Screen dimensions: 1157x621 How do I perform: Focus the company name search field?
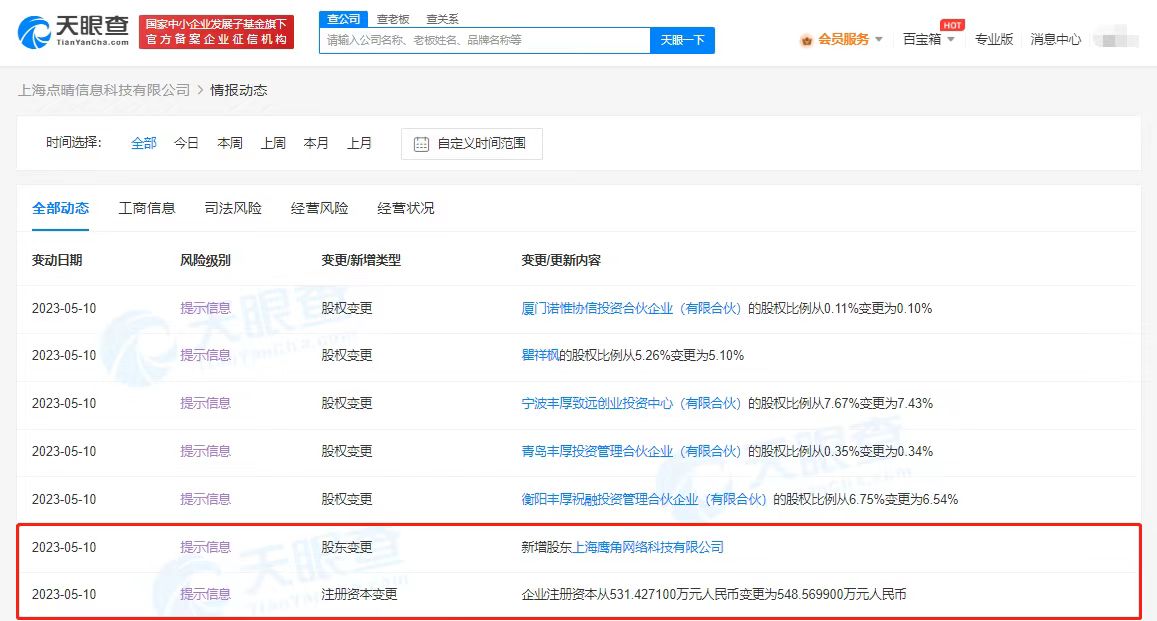[485, 41]
